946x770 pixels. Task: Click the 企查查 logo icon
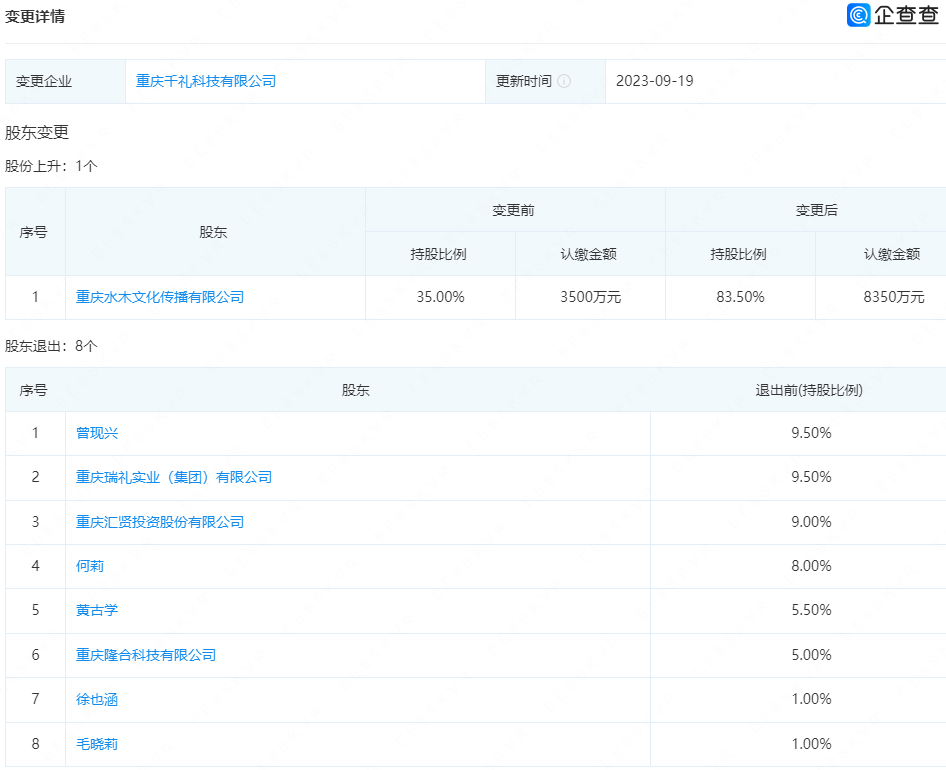pos(859,15)
